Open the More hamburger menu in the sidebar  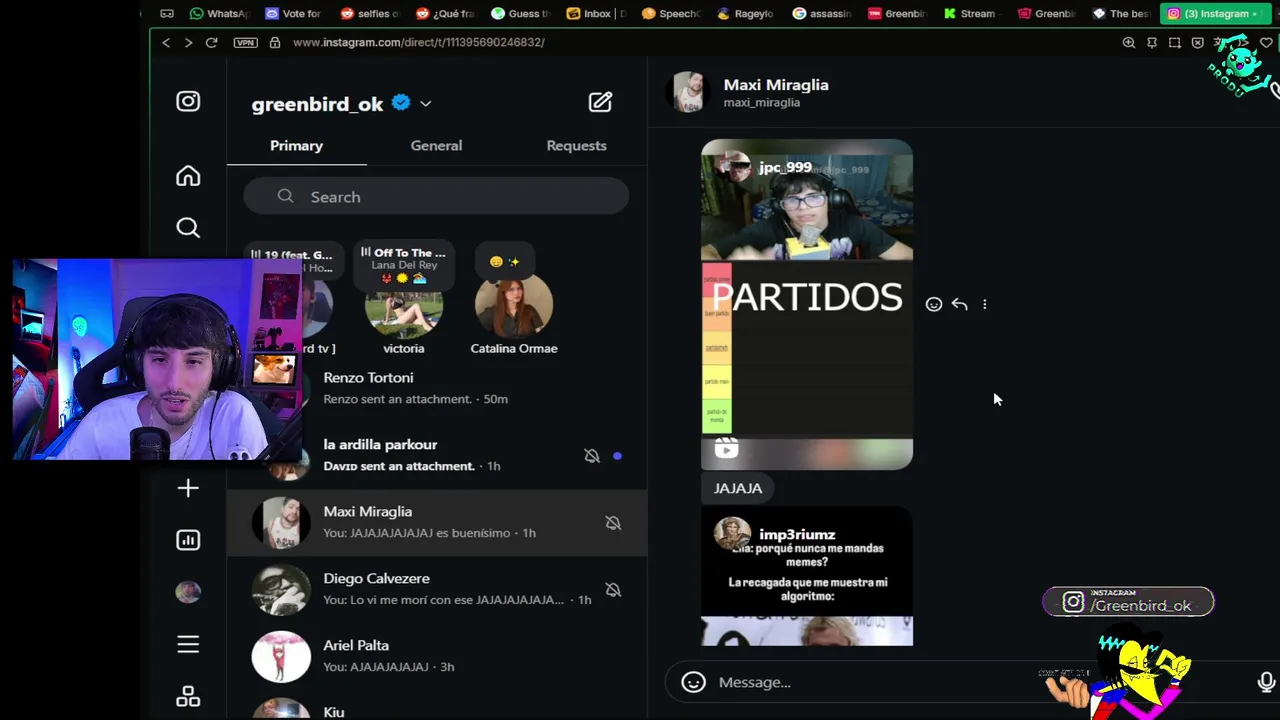188,644
